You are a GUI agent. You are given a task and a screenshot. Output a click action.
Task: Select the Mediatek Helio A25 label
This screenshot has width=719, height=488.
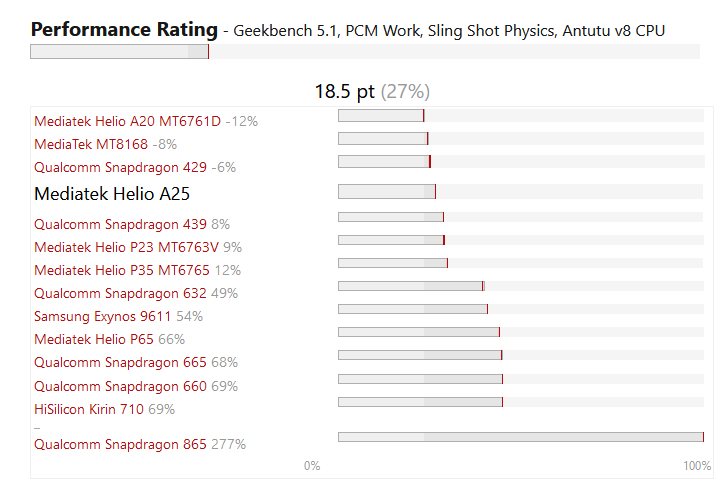(112, 194)
